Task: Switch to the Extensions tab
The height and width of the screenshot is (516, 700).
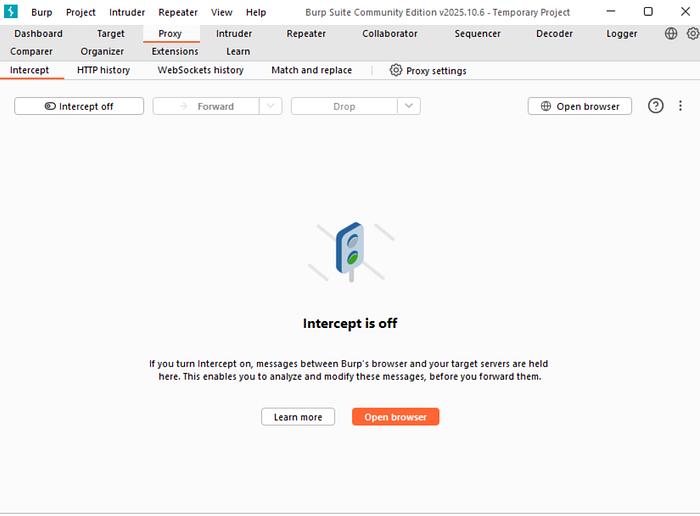Action: pos(175,52)
